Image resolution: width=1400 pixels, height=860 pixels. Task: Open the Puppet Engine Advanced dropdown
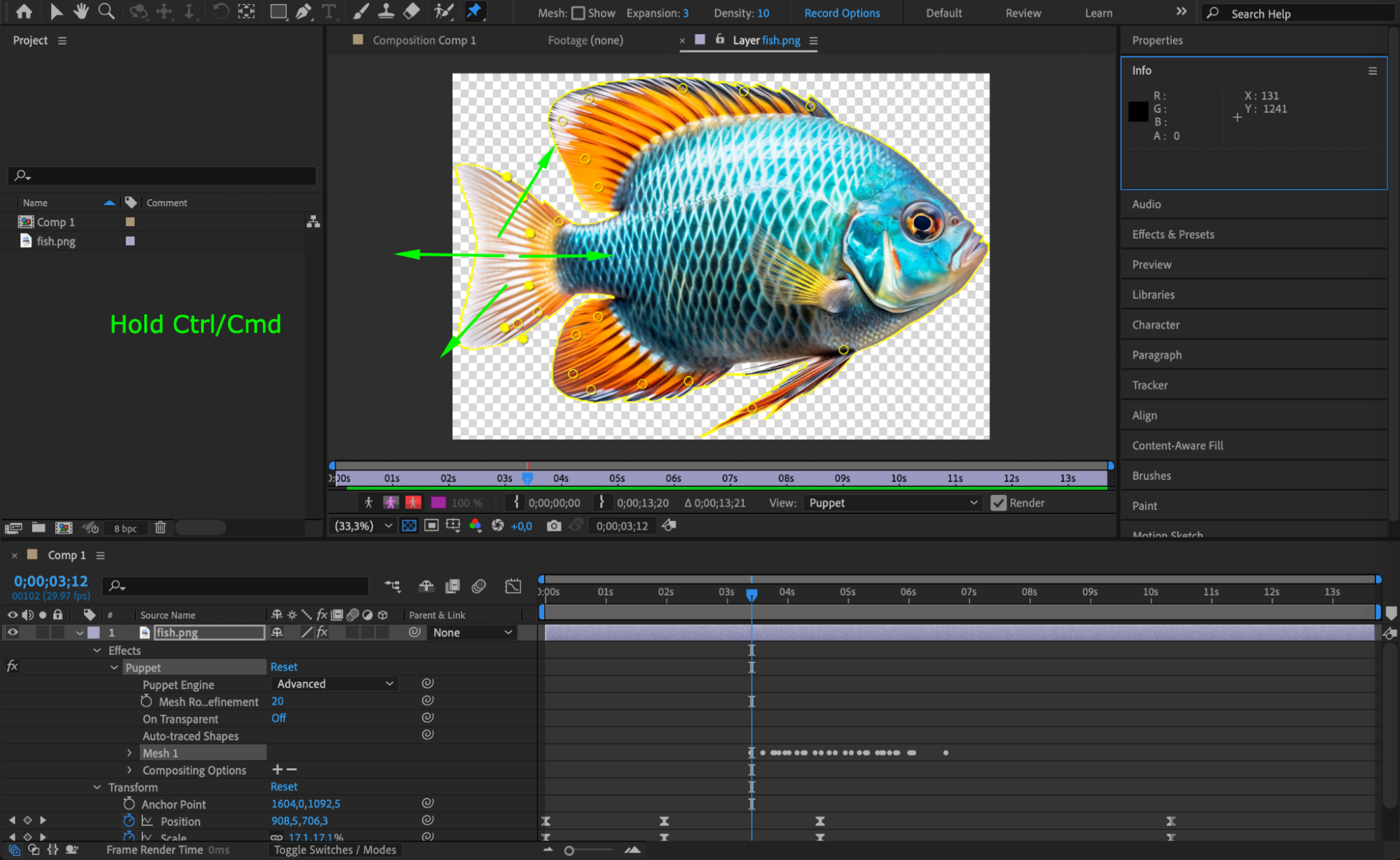click(x=335, y=684)
